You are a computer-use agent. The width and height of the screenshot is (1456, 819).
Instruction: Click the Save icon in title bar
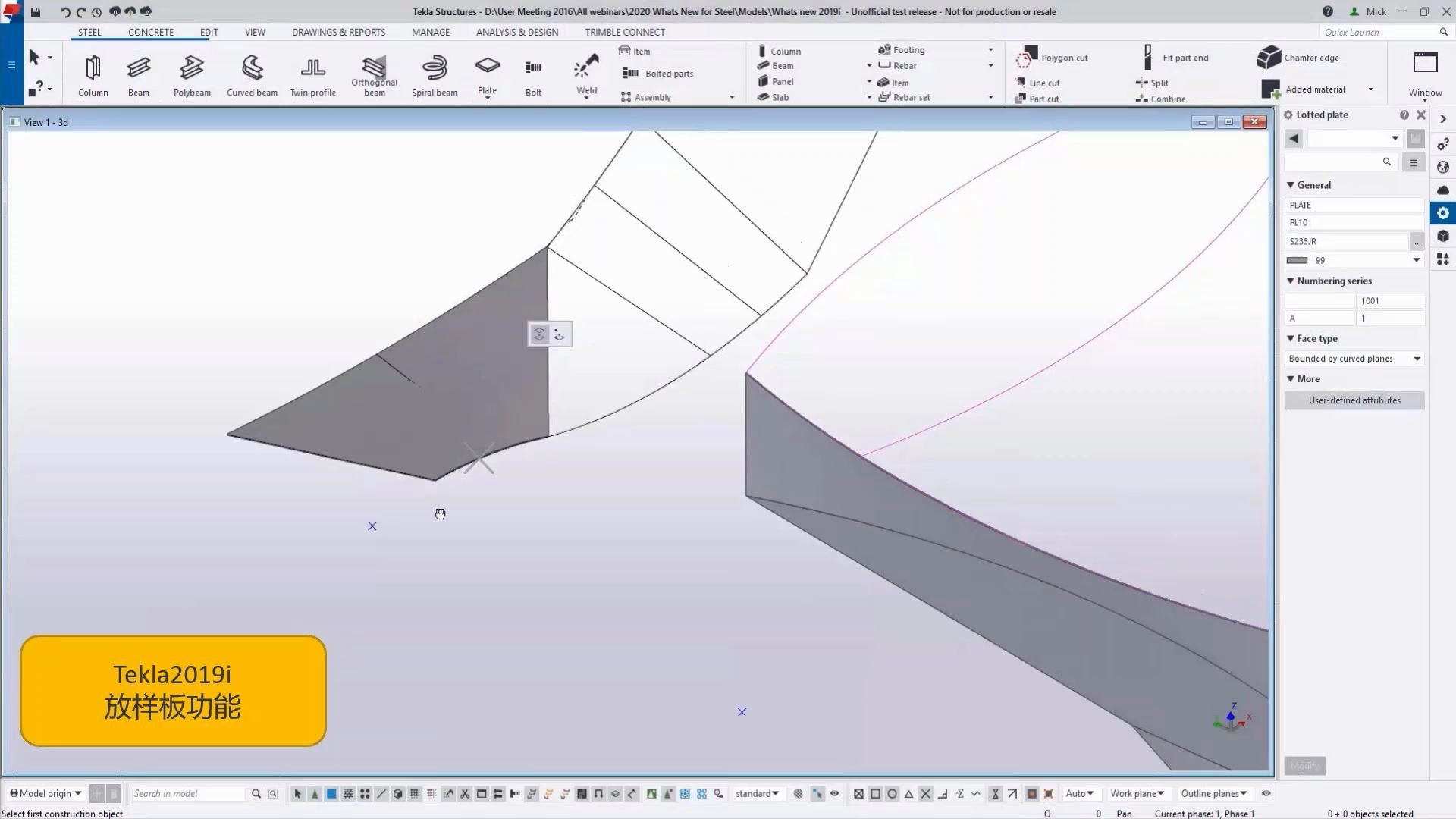[x=36, y=12]
